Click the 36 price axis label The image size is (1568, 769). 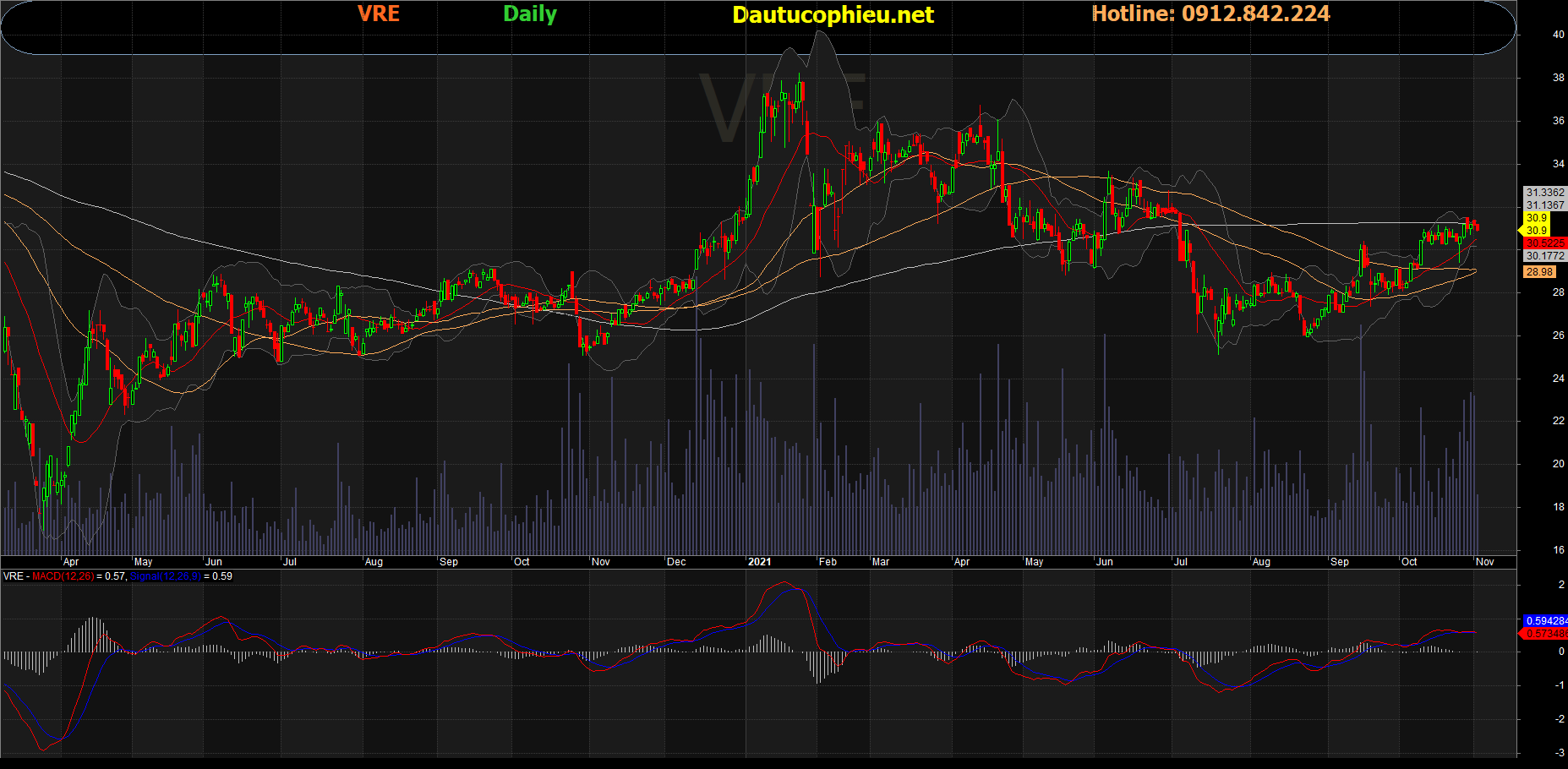1558,121
